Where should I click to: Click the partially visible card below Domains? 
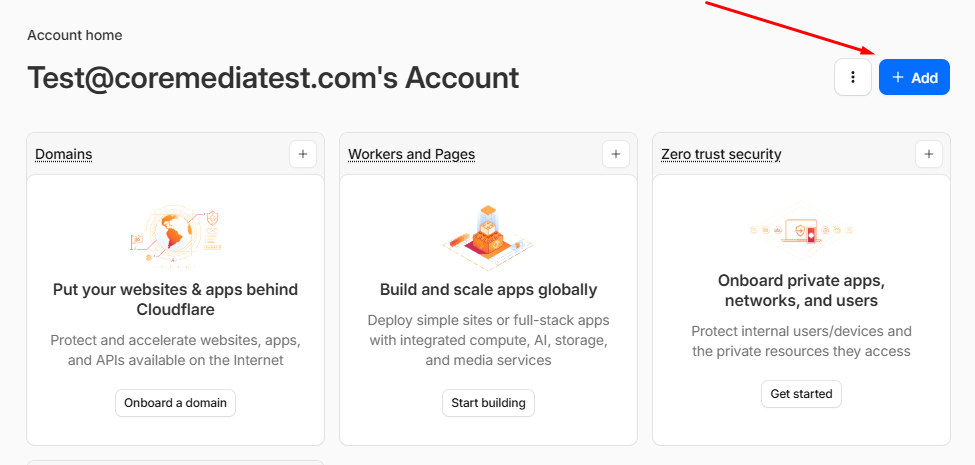(x=175, y=462)
